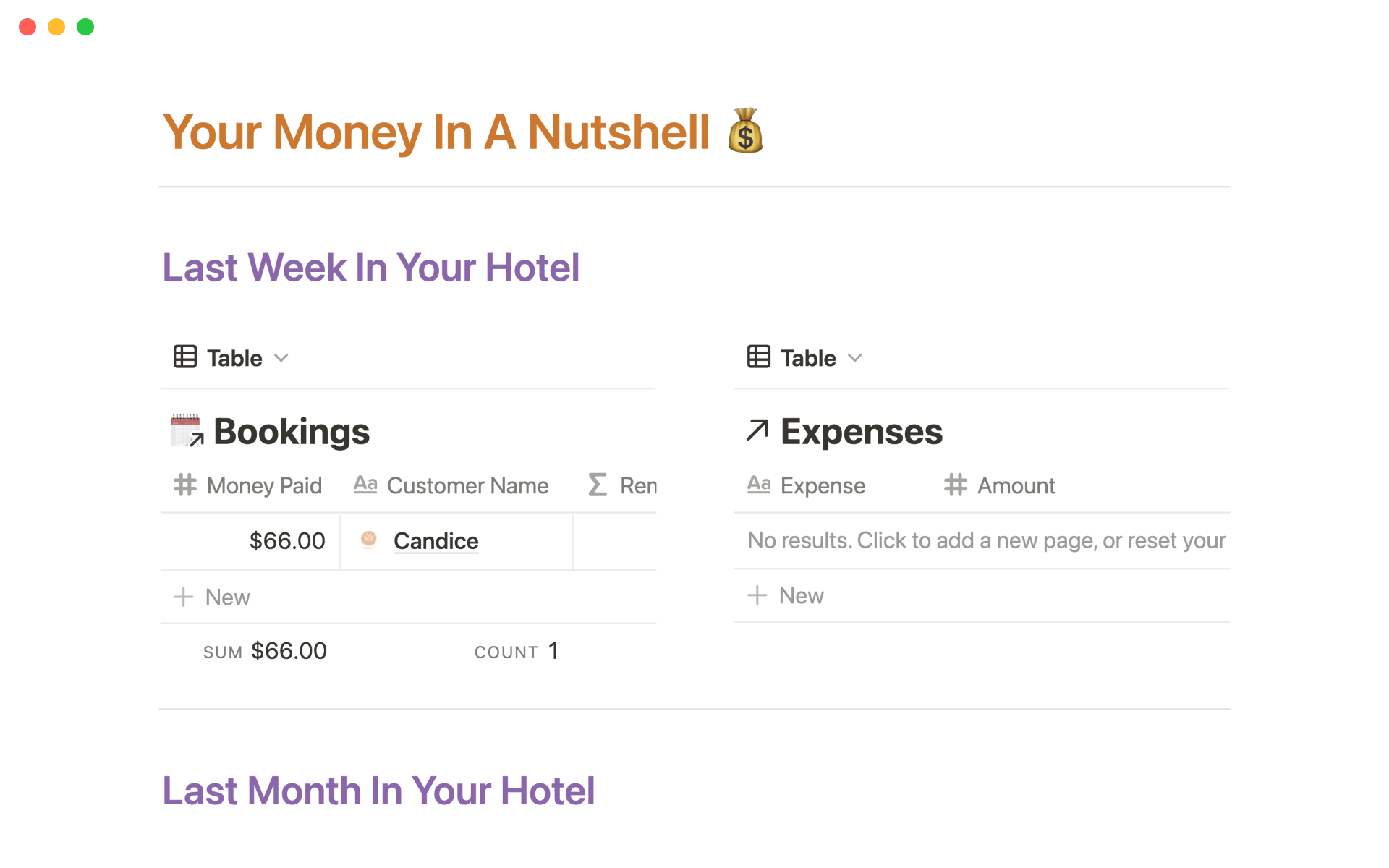Open the Candice booking page
The width and height of the screenshot is (1389, 868).
coord(436,541)
